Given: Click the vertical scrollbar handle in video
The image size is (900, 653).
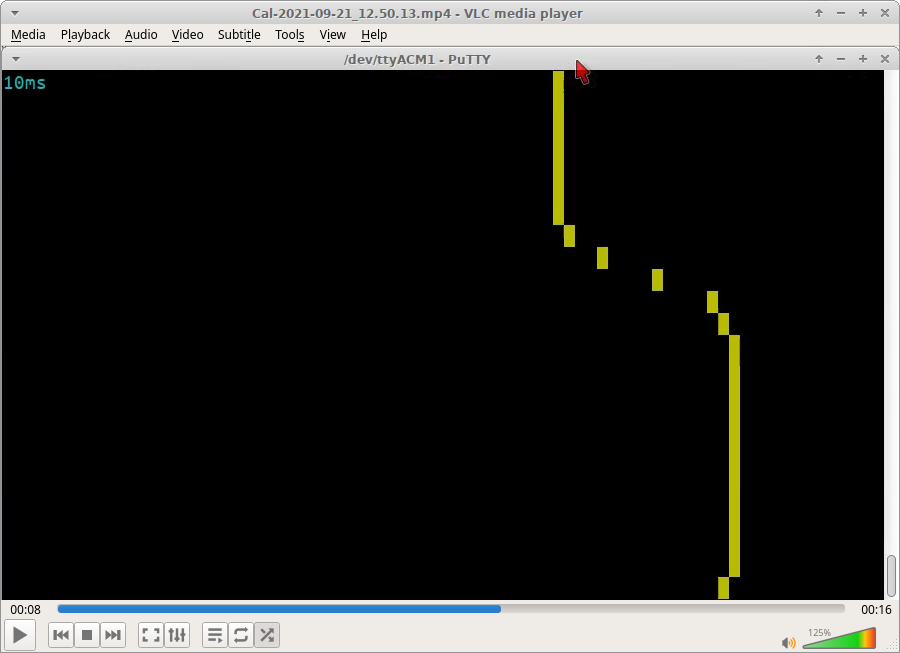Looking at the screenshot, I should coord(891,576).
